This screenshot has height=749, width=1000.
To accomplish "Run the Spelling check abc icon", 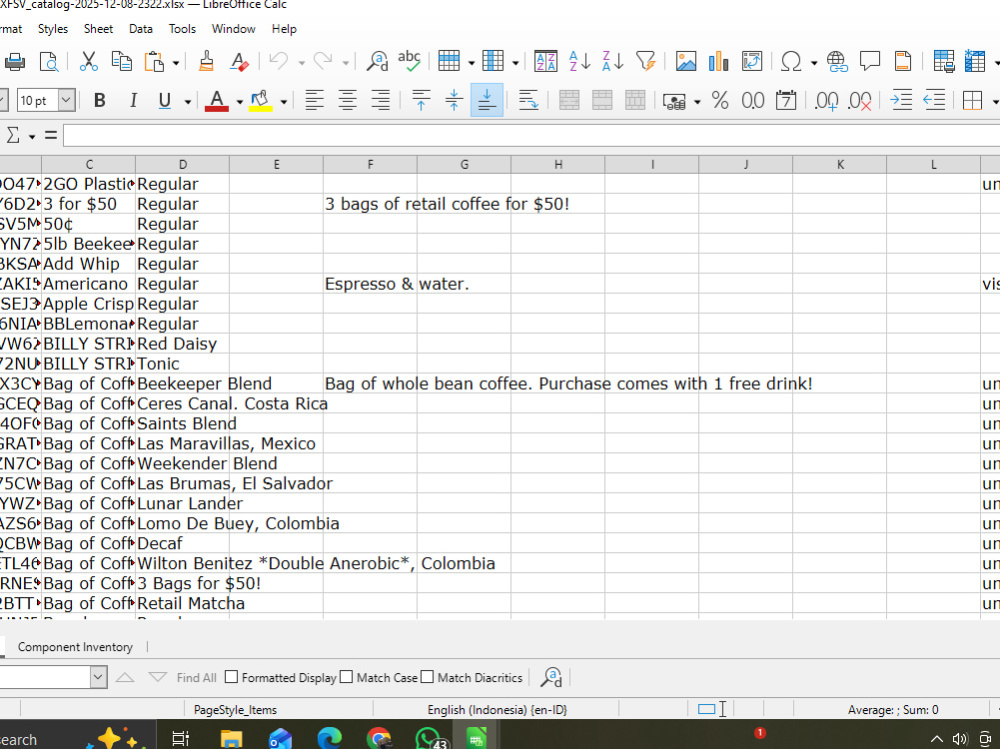I will [x=409, y=62].
